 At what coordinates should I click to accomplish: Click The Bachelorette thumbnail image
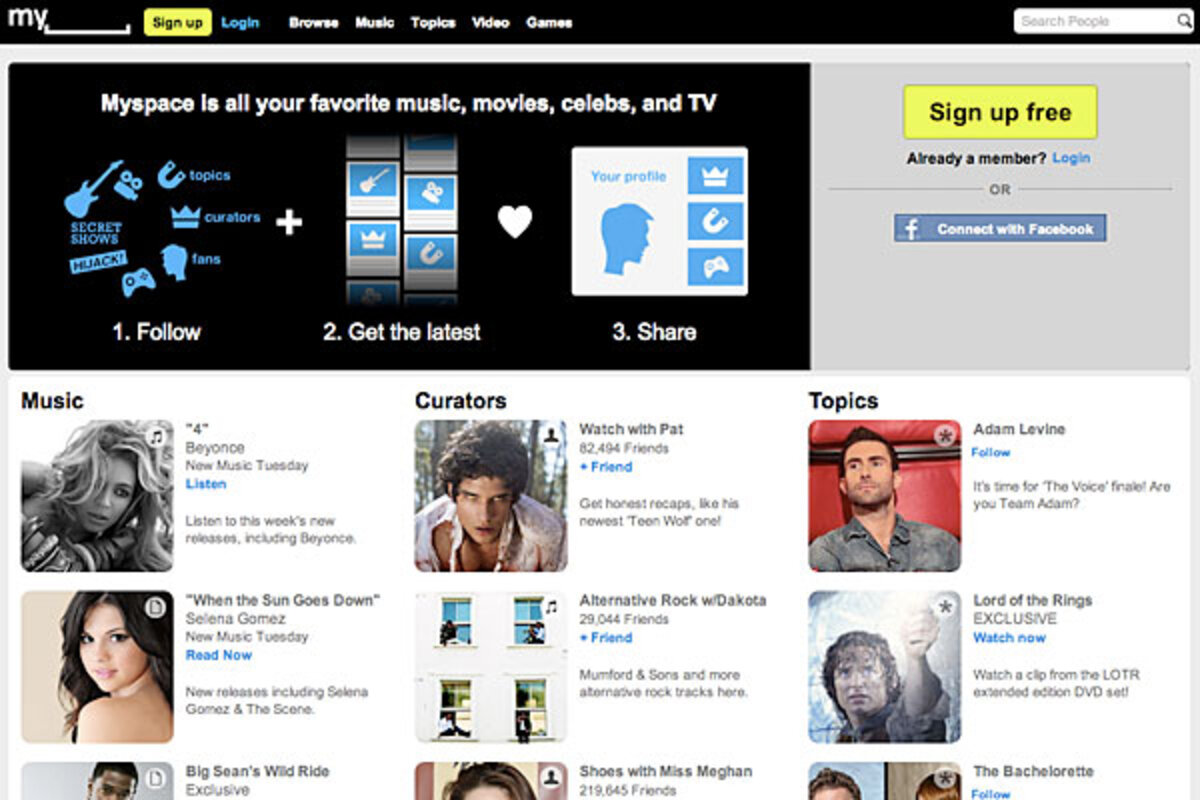pyautogui.click(x=885, y=781)
